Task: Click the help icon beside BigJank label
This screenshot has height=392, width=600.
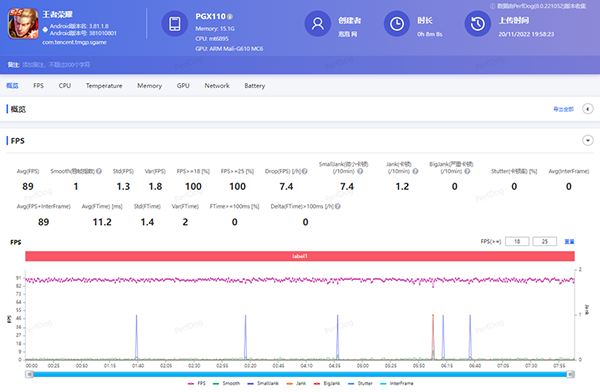Action: click(467, 171)
